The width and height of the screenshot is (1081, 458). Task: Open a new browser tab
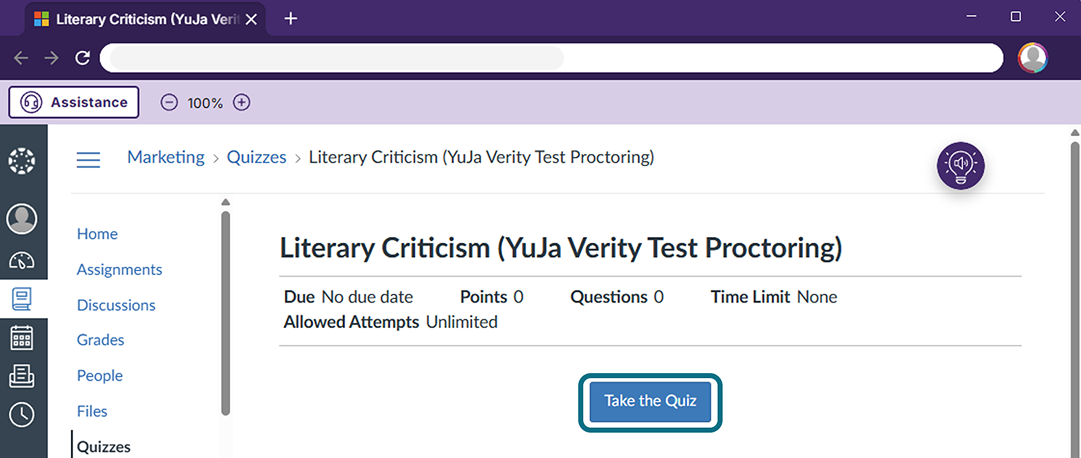(x=291, y=19)
